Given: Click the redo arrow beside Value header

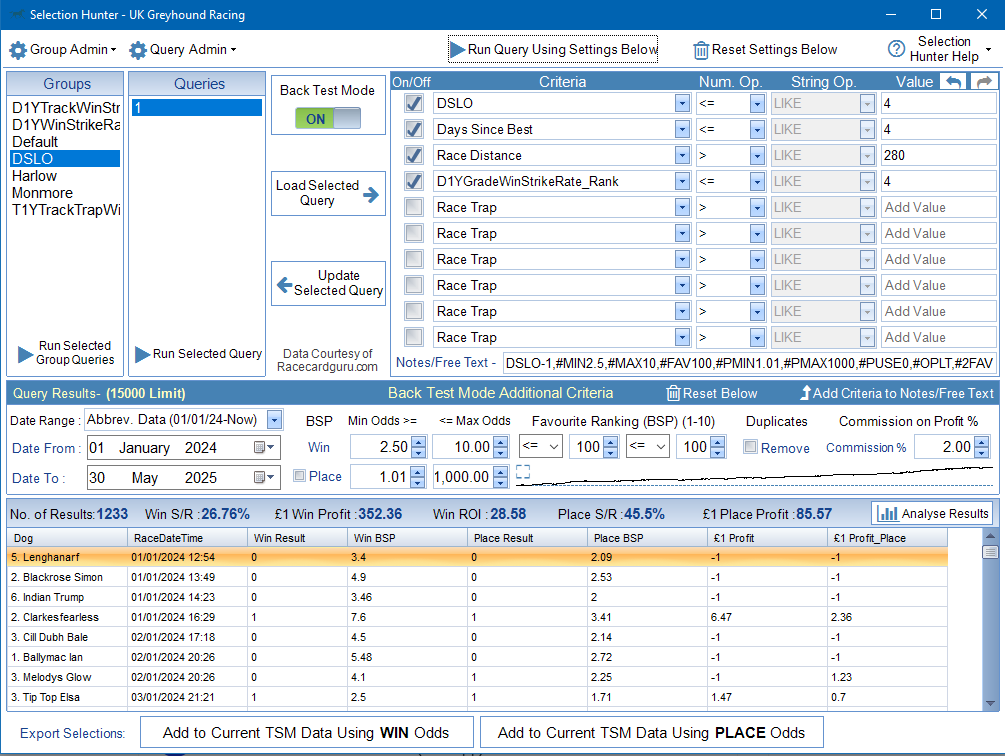Looking at the screenshot, I should [984, 82].
